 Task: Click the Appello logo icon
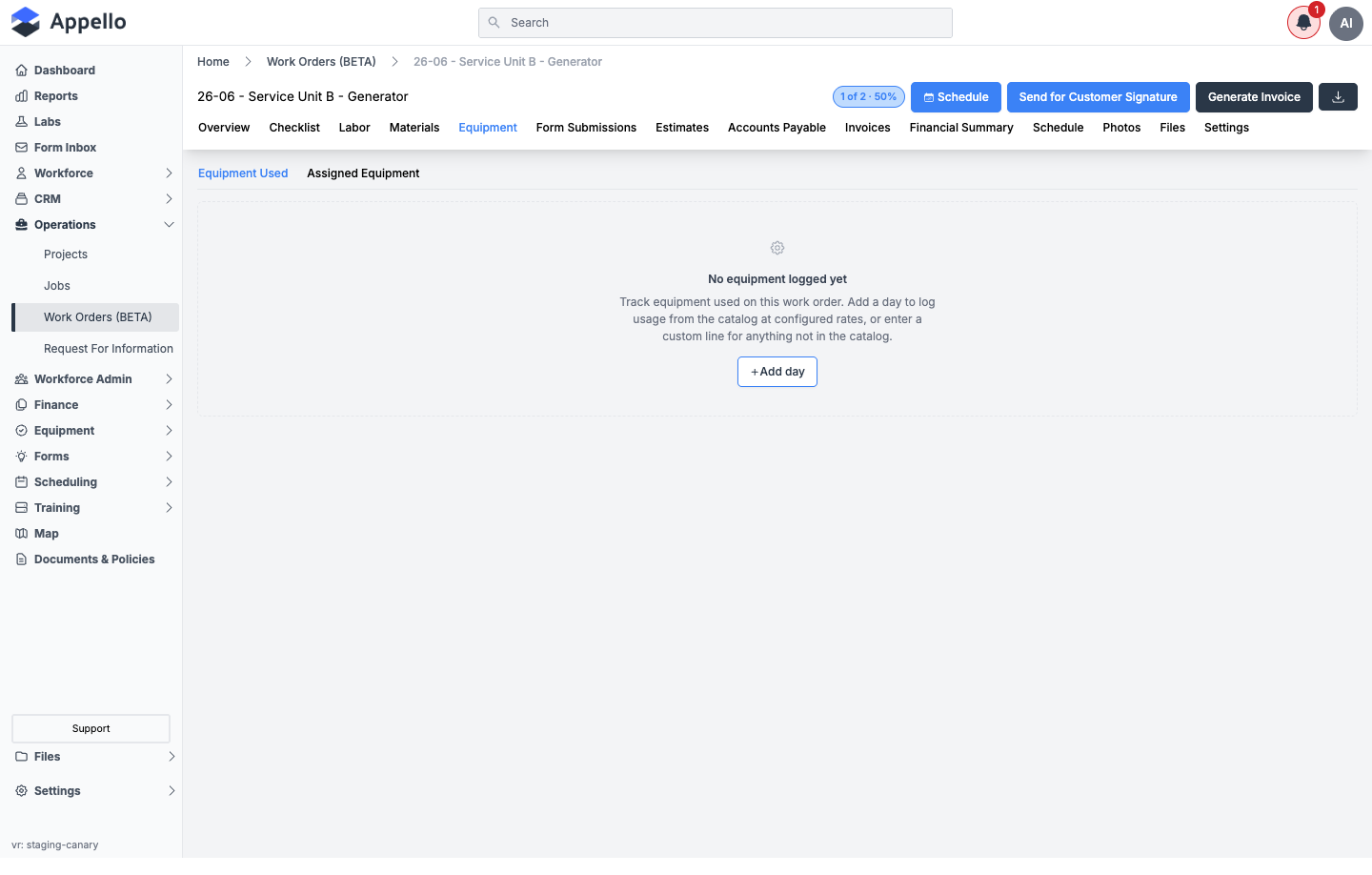tap(26, 22)
